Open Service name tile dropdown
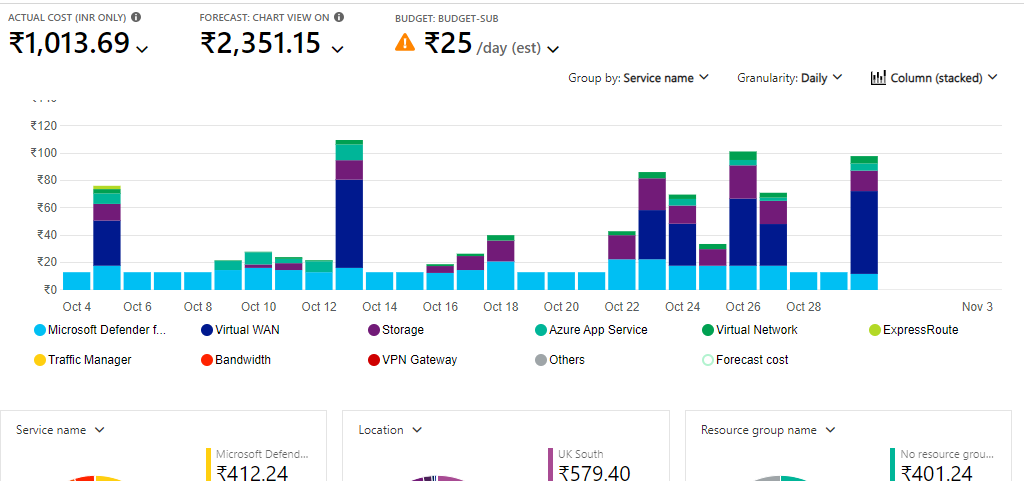Viewport: 1024px width, 481px height. (61, 429)
